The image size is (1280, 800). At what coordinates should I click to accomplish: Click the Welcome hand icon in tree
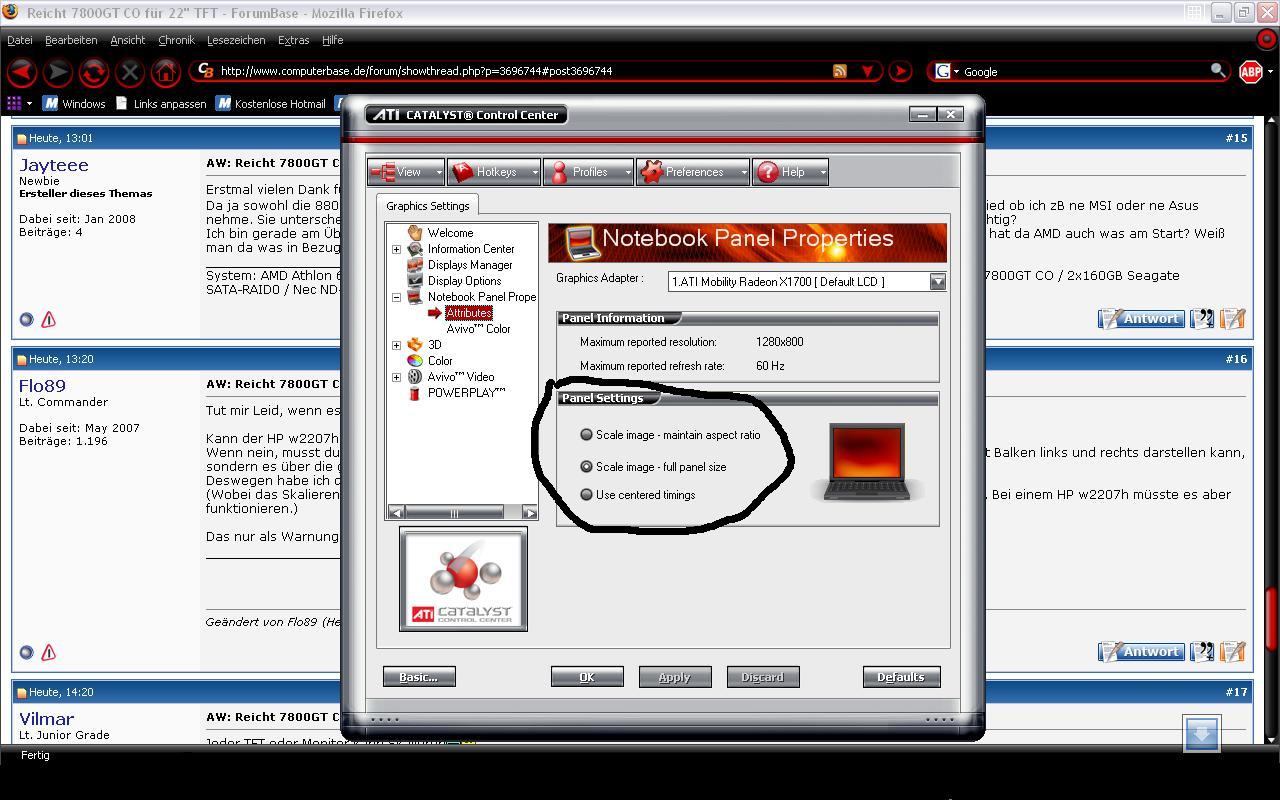(x=415, y=232)
